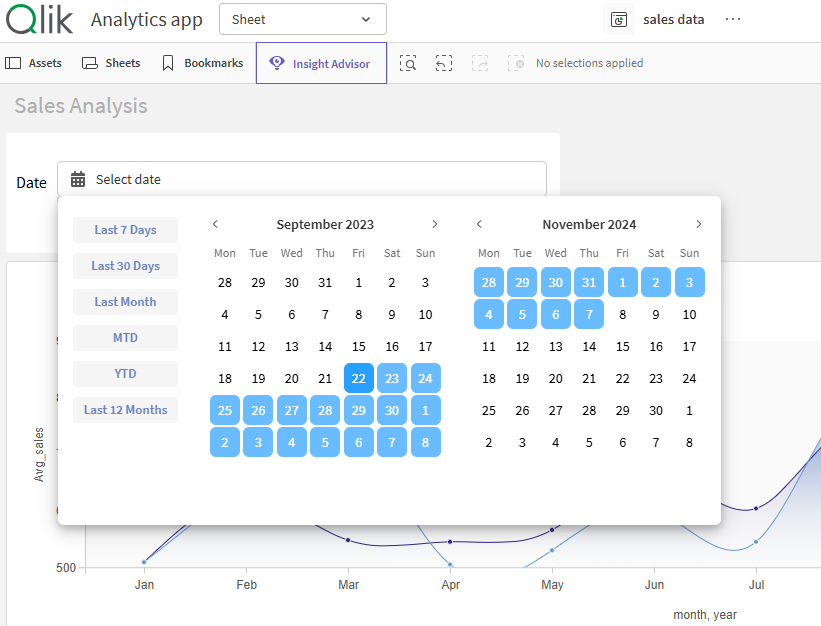Open the sales data app icon
The image size is (821, 626).
620,20
